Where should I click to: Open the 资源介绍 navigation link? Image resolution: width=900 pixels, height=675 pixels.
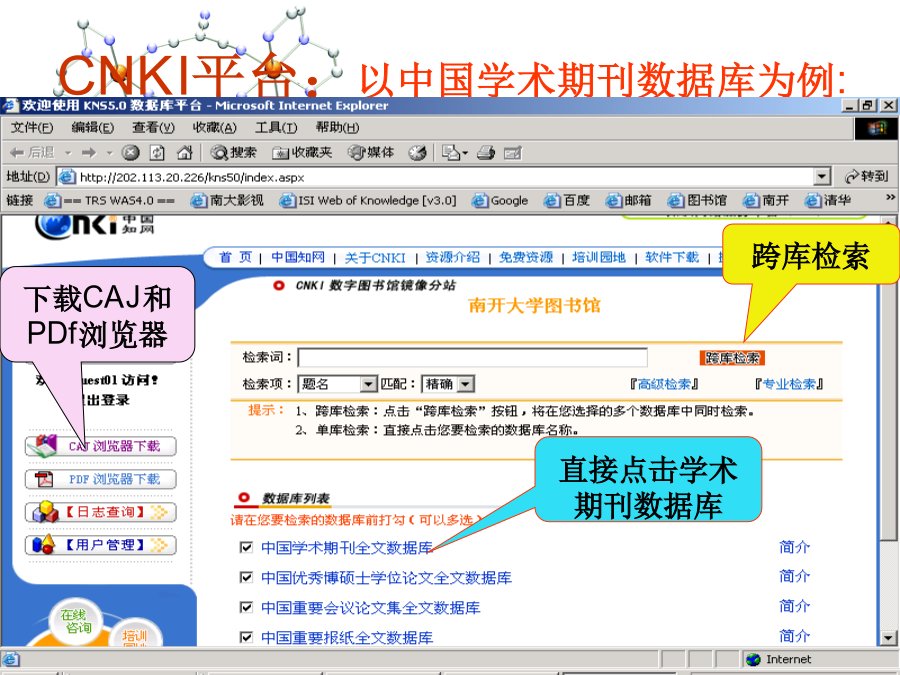coord(453,257)
